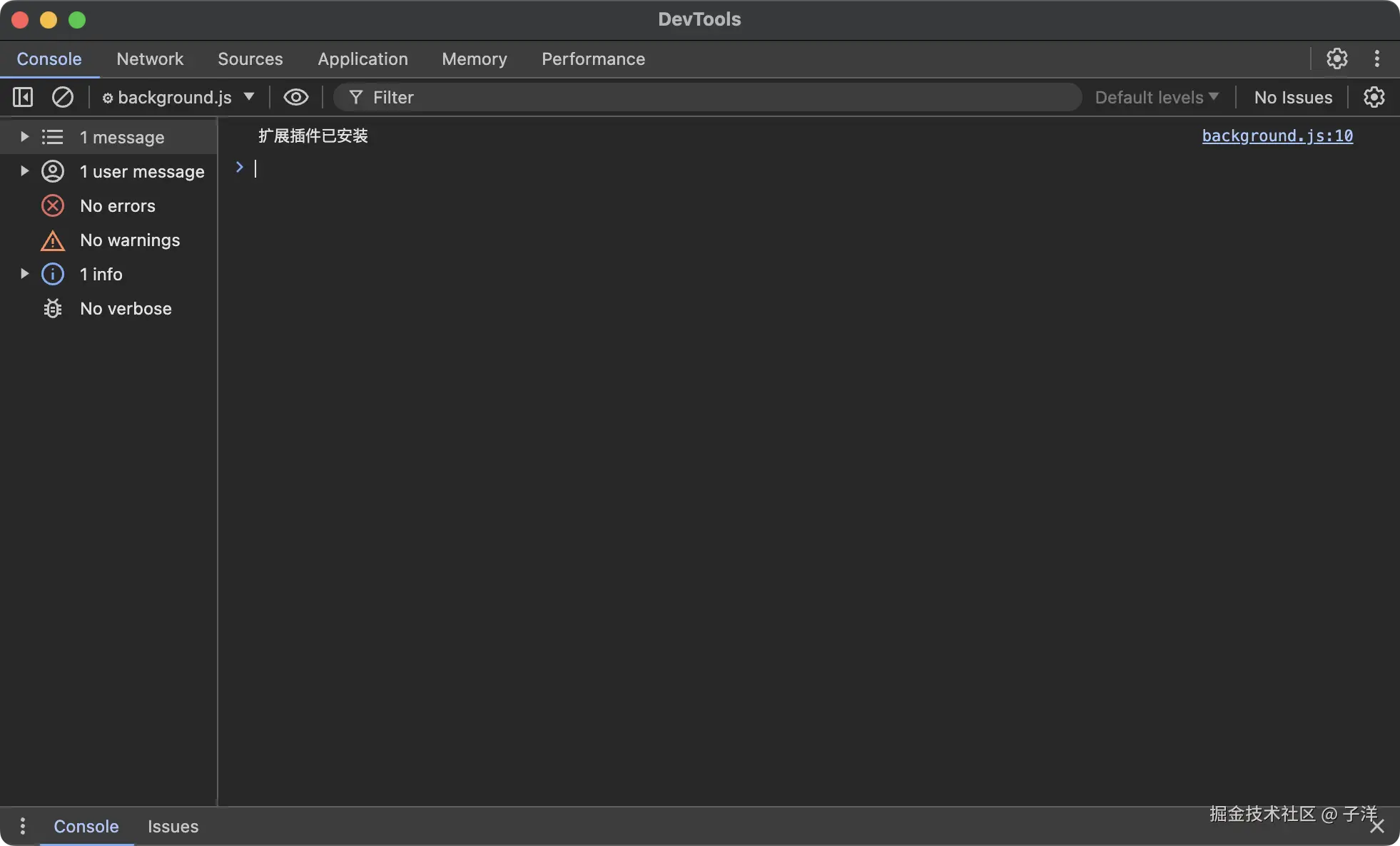Expand the 1 info group arrow
This screenshot has width=1400, height=846.
point(24,274)
